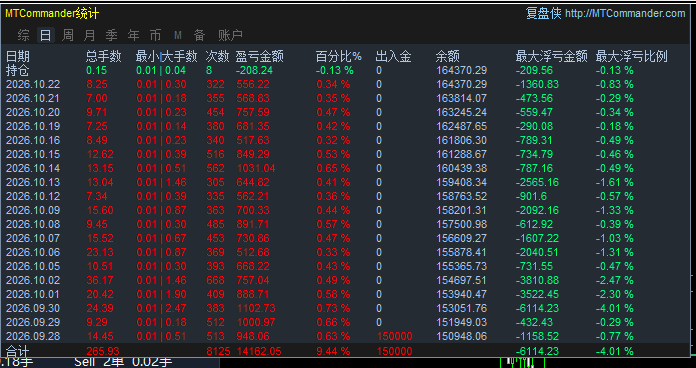696x368 pixels.
Task: Select the 2026.10.05 date row
Action: pyautogui.click(x=32, y=266)
